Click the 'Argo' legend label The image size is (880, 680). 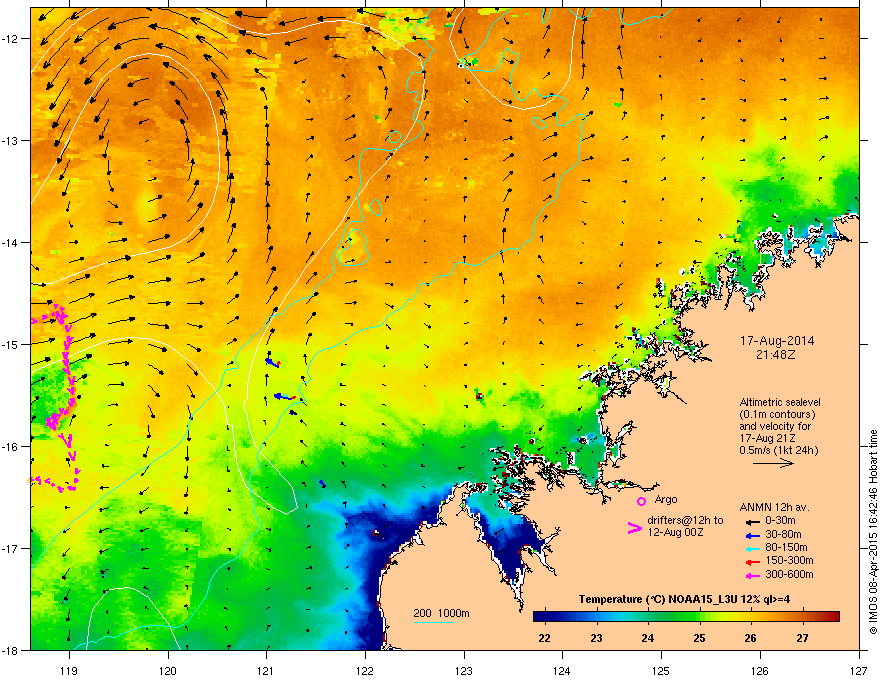[x=666, y=499]
